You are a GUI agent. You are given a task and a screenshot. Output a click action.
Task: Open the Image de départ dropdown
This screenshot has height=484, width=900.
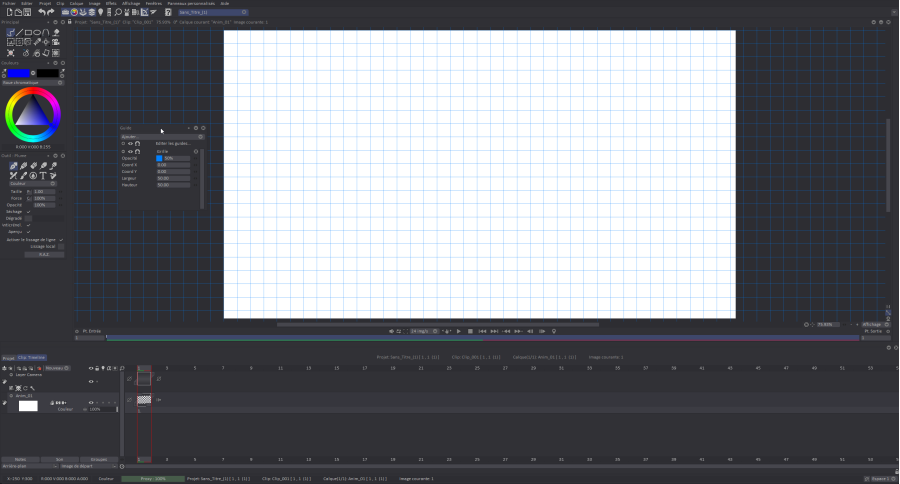coord(89,466)
